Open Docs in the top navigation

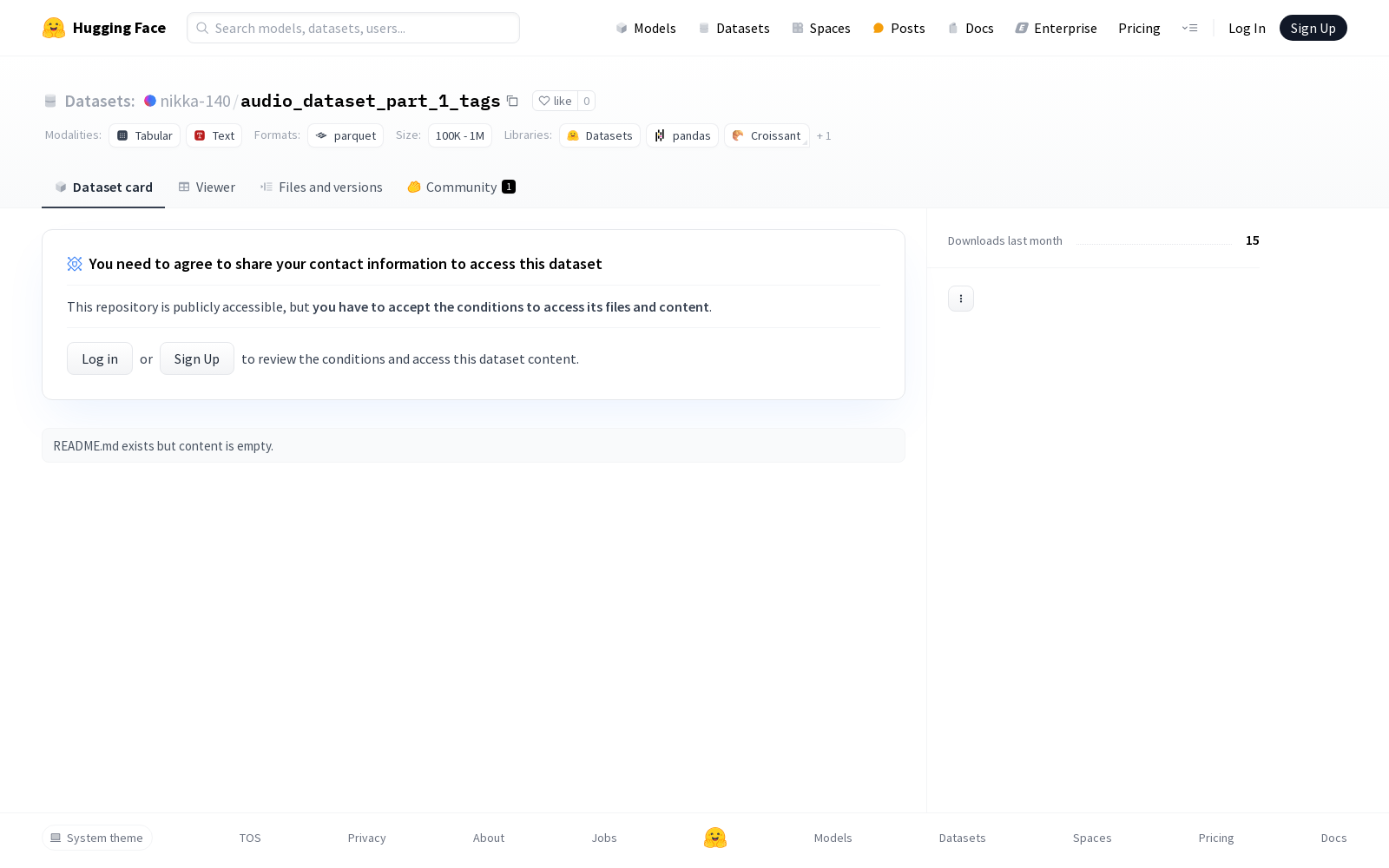pos(971,28)
